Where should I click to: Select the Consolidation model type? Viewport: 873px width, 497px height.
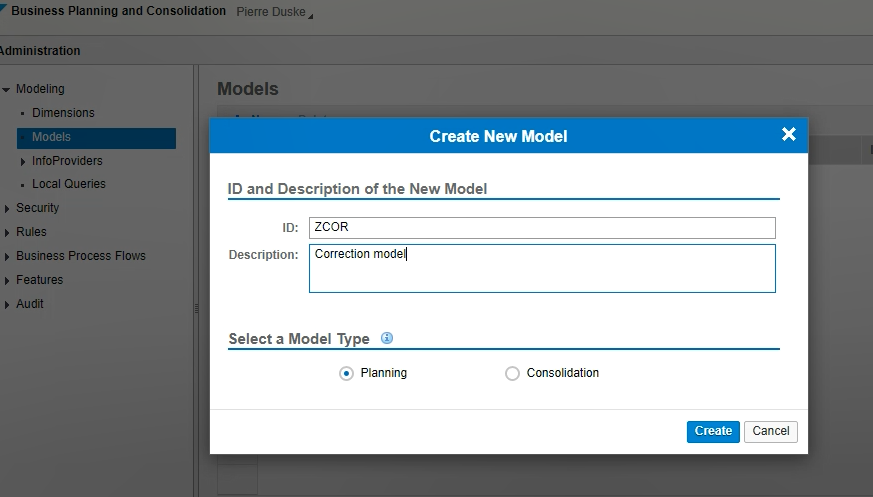pyautogui.click(x=512, y=373)
